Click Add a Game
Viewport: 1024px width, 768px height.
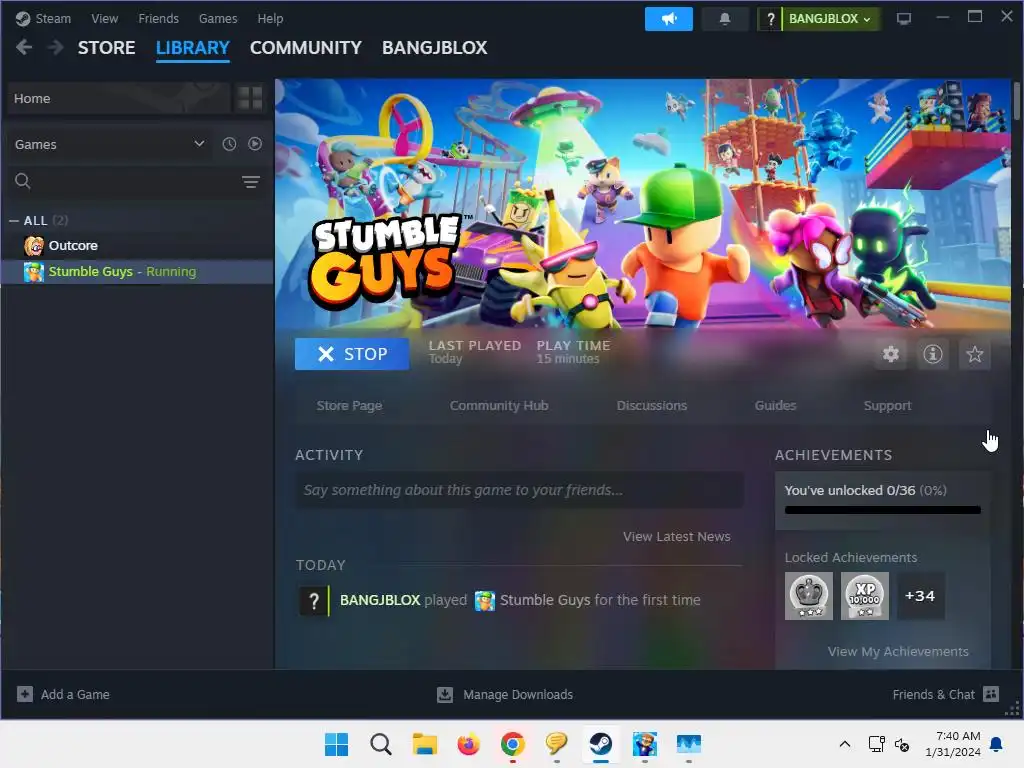(x=63, y=694)
